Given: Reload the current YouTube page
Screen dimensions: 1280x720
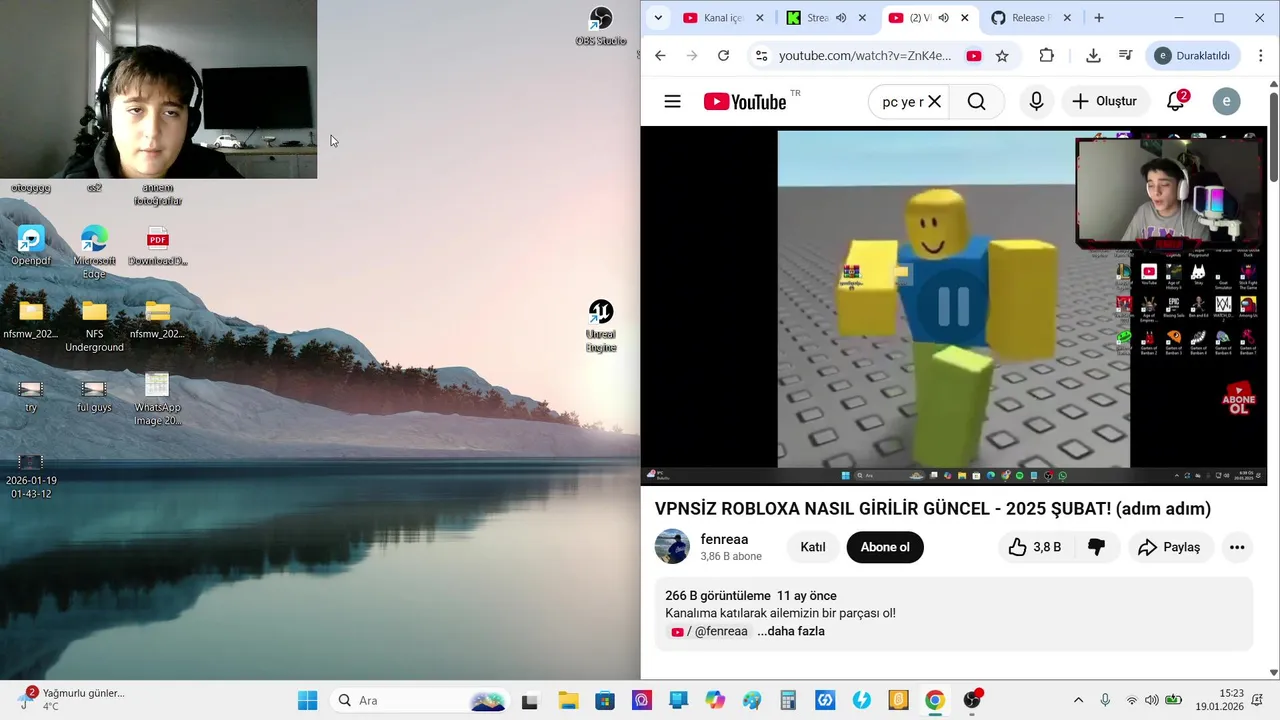Looking at the screenshot, I should click(724, 56).
